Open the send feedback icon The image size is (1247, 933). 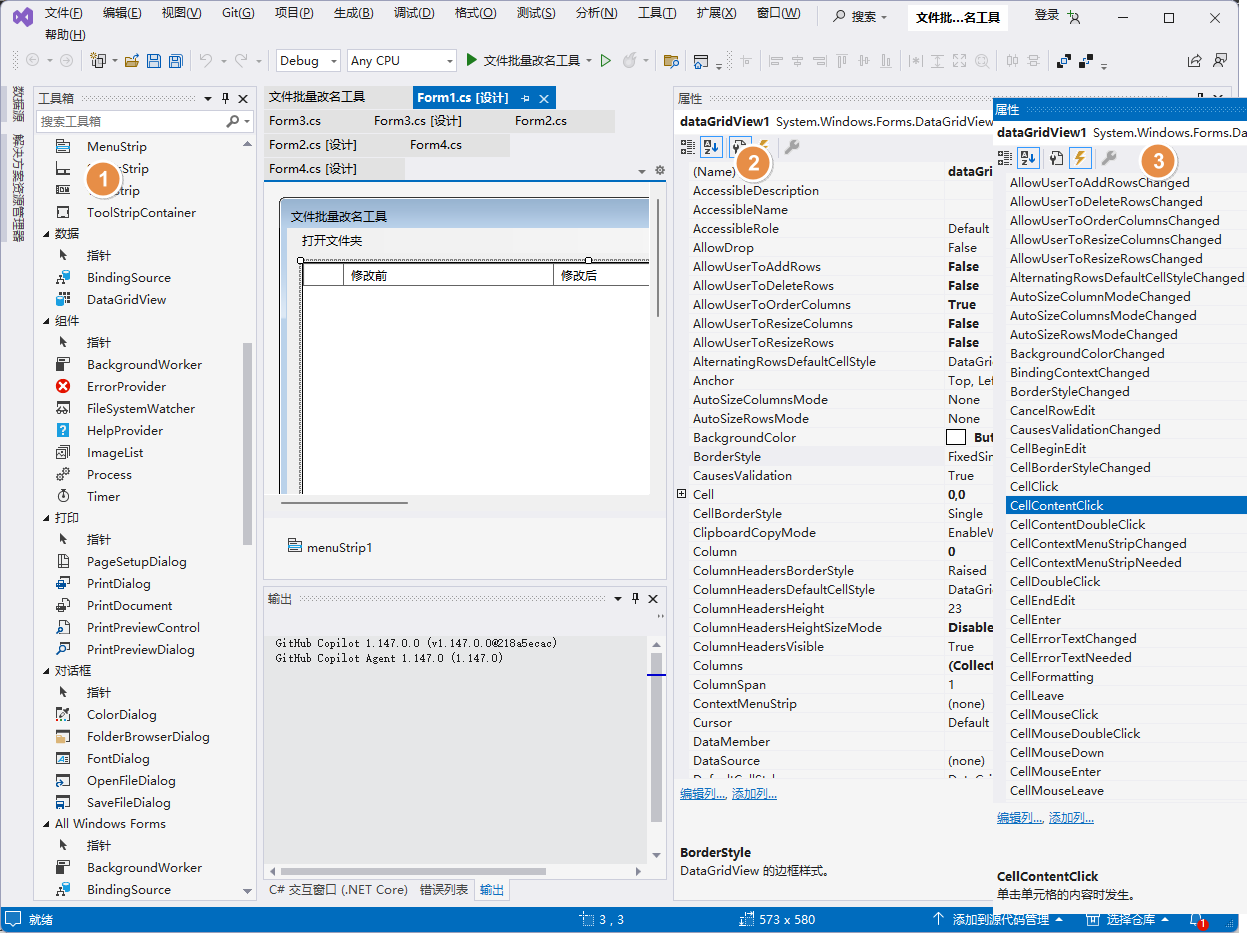pos(1220,61)
